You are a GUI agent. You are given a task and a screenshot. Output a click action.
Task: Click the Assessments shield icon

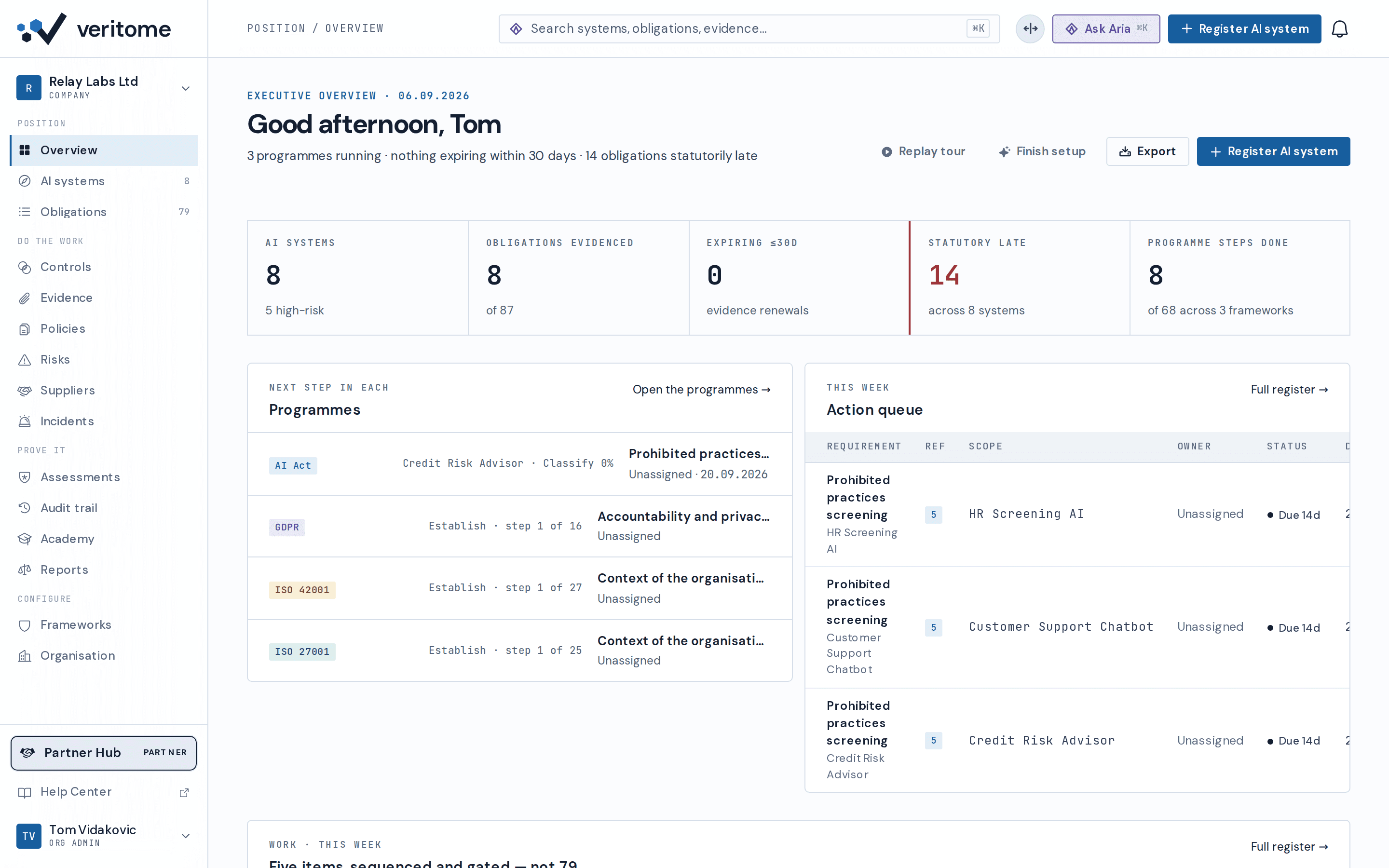pos(24,477)
